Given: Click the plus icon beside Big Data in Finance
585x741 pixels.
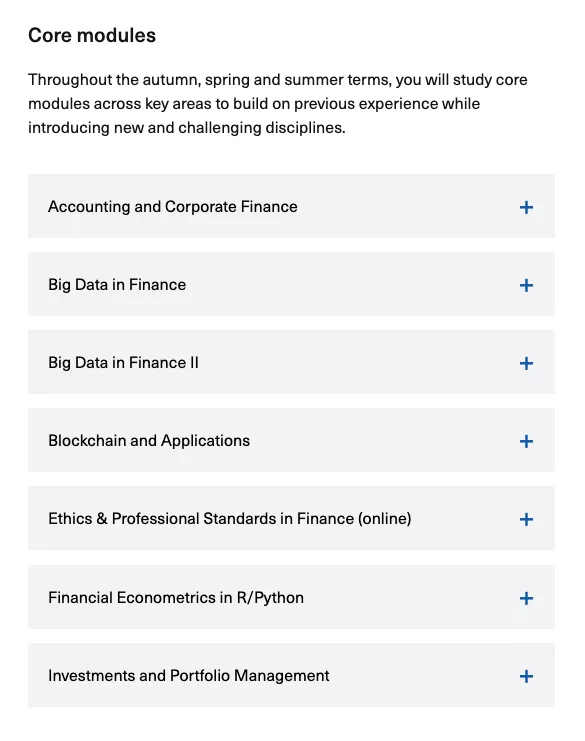Looking at the screenshot, I should click(526, 285).
